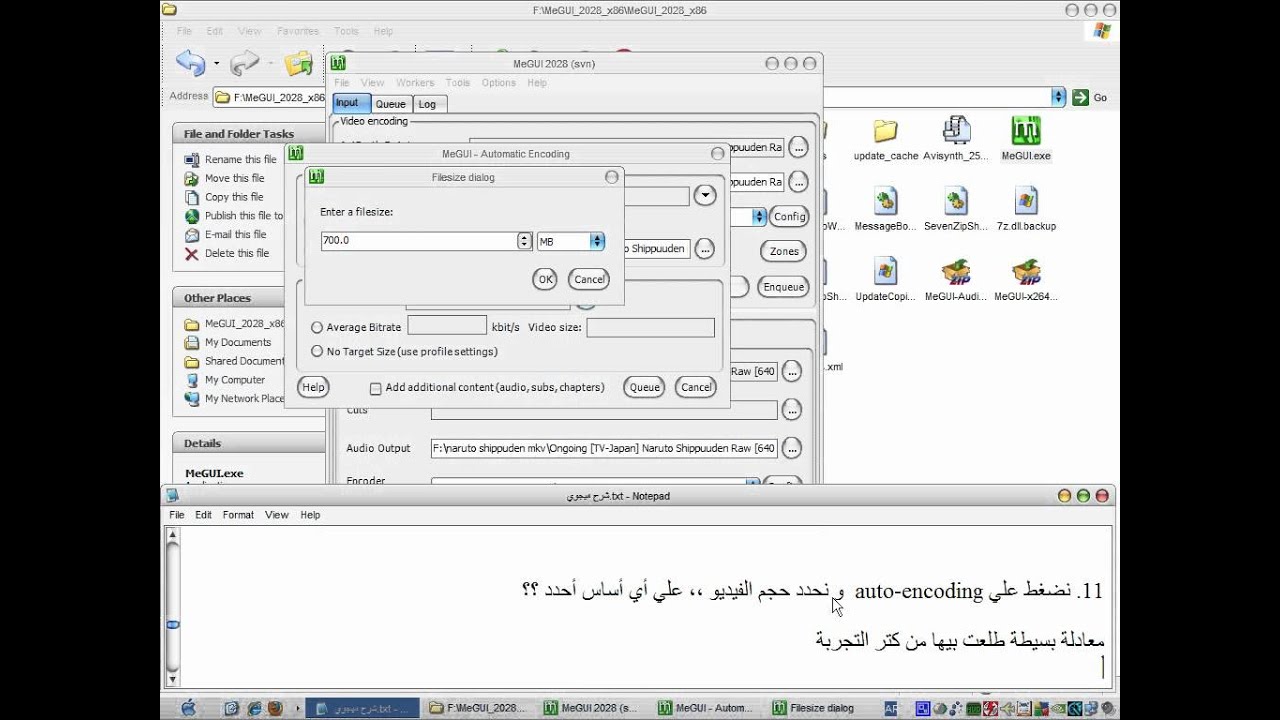This screenshot has height=720, width=1280.
Task: Click into the 700.0 filesize input field
Action: [x=419, y=241]
